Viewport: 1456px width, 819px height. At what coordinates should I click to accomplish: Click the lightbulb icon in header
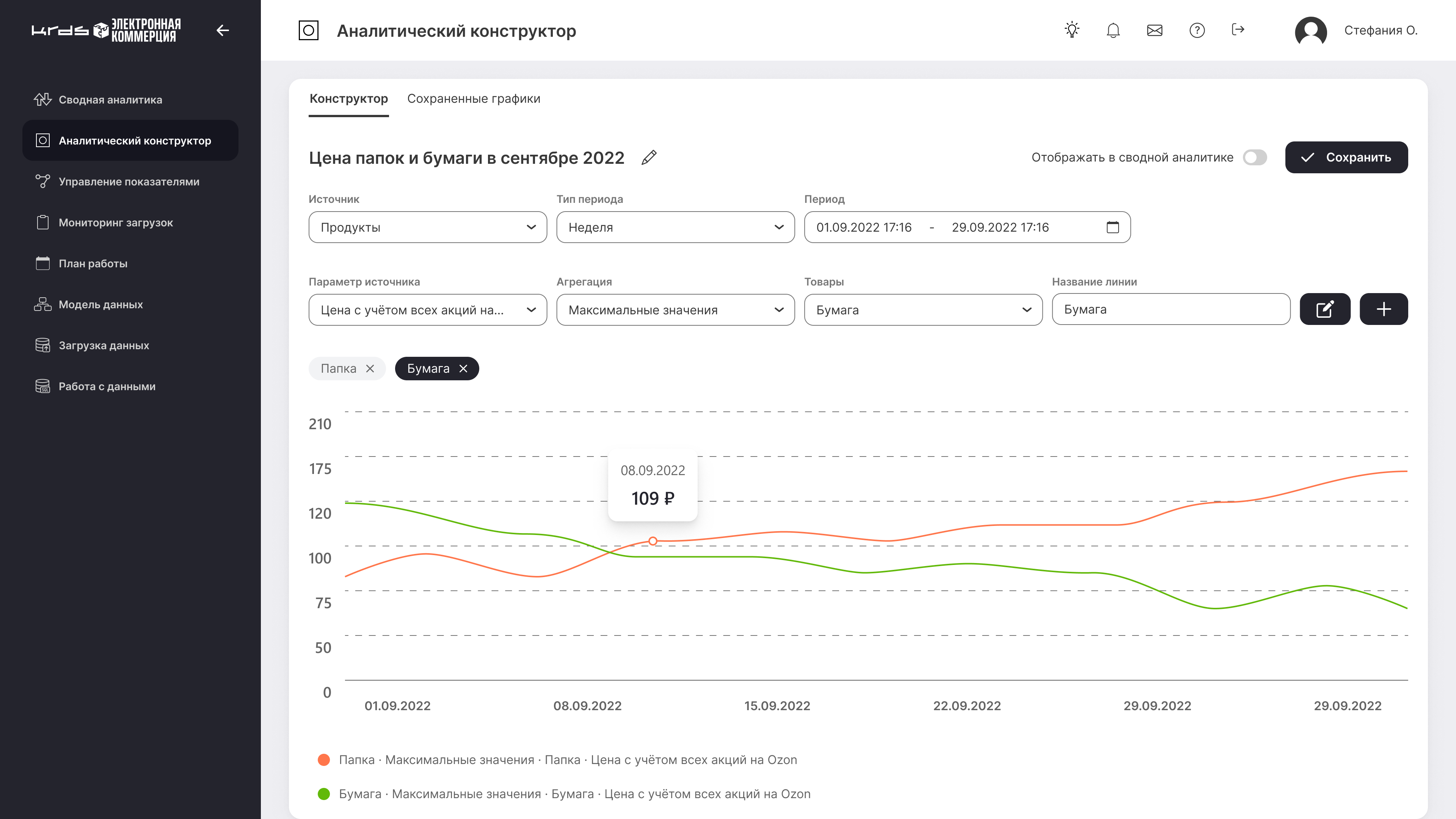coord(1072,30)
